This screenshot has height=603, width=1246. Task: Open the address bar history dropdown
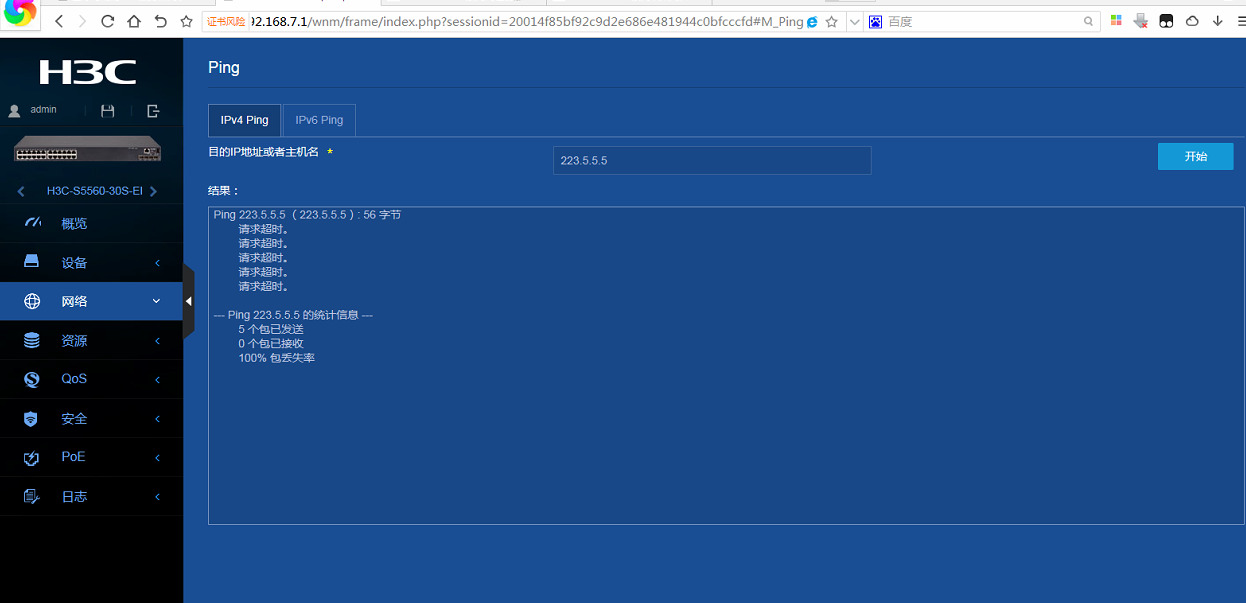[853, 21]
